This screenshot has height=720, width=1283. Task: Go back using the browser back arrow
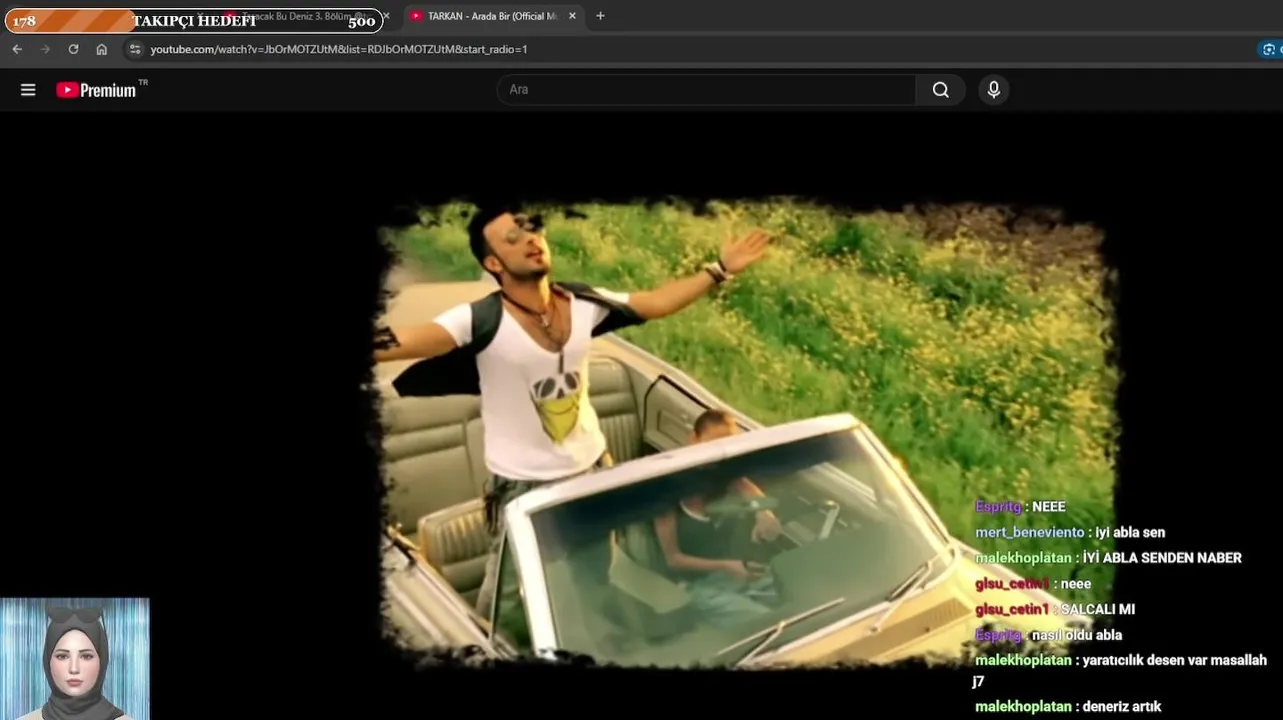tap(17, 49)
